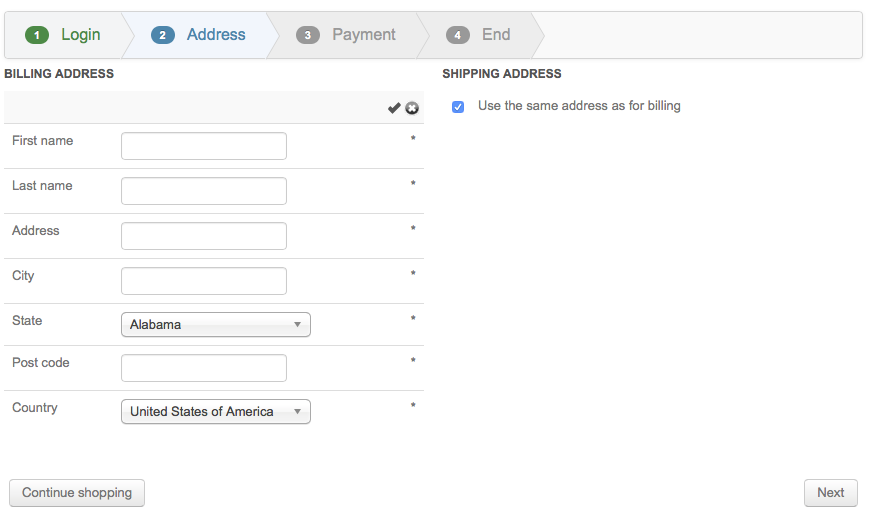Select the Address step label in wizard
The width and height of the screenshot is (871, 522).
216,35
